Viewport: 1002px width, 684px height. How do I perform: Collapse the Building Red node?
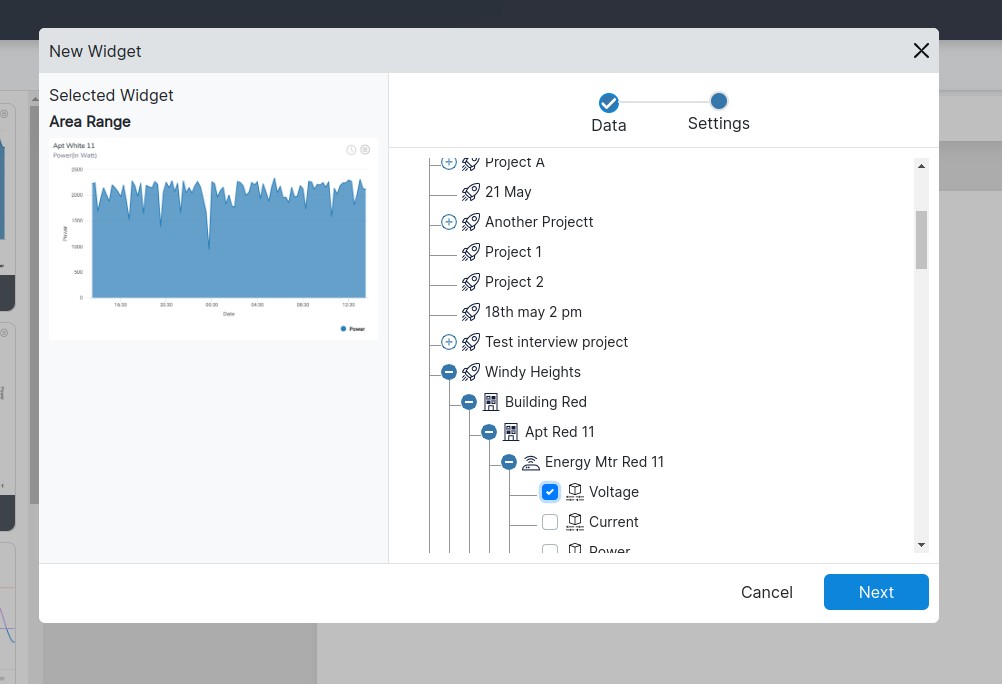(469, 402)
